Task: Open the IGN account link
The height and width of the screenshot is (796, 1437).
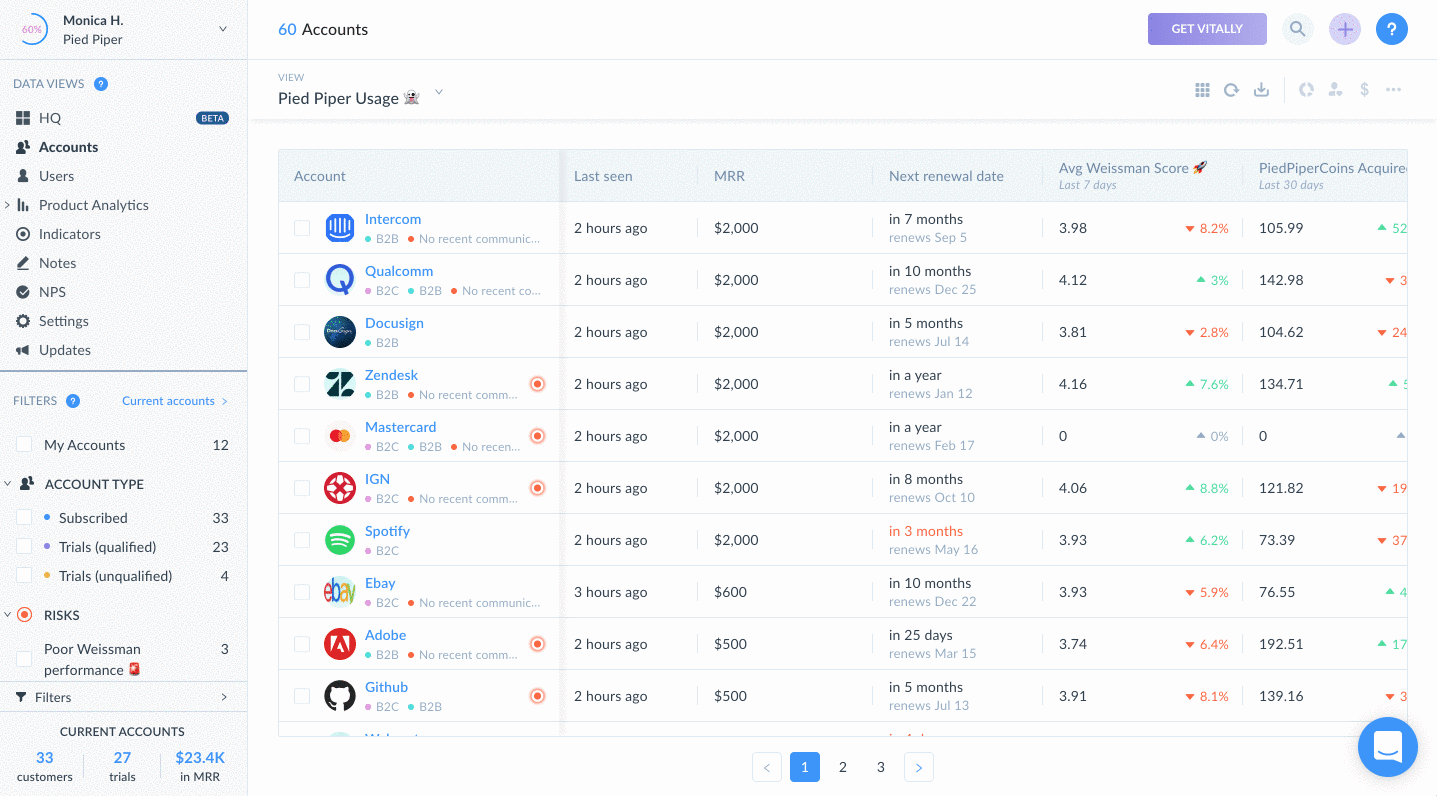Action: pos(377,479)
